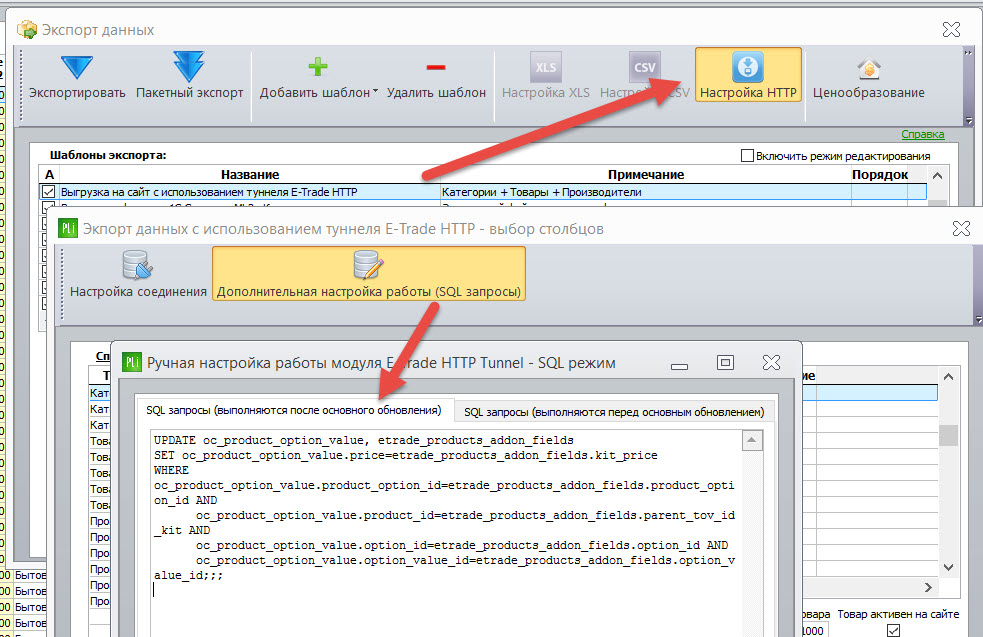Screen dimensions: 983x637
Task: Click the column list scroll-up arrow in tunnel window
Action: 949,377
